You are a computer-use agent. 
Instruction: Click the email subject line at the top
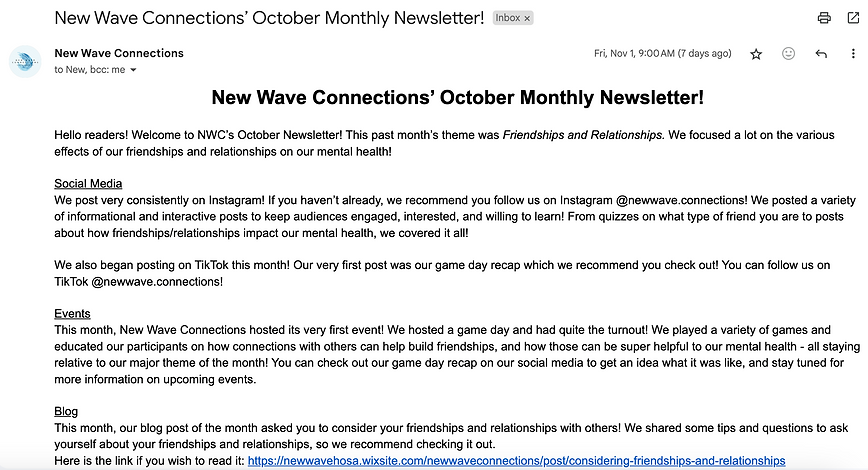pyautogui.click(x=269, y=18)
